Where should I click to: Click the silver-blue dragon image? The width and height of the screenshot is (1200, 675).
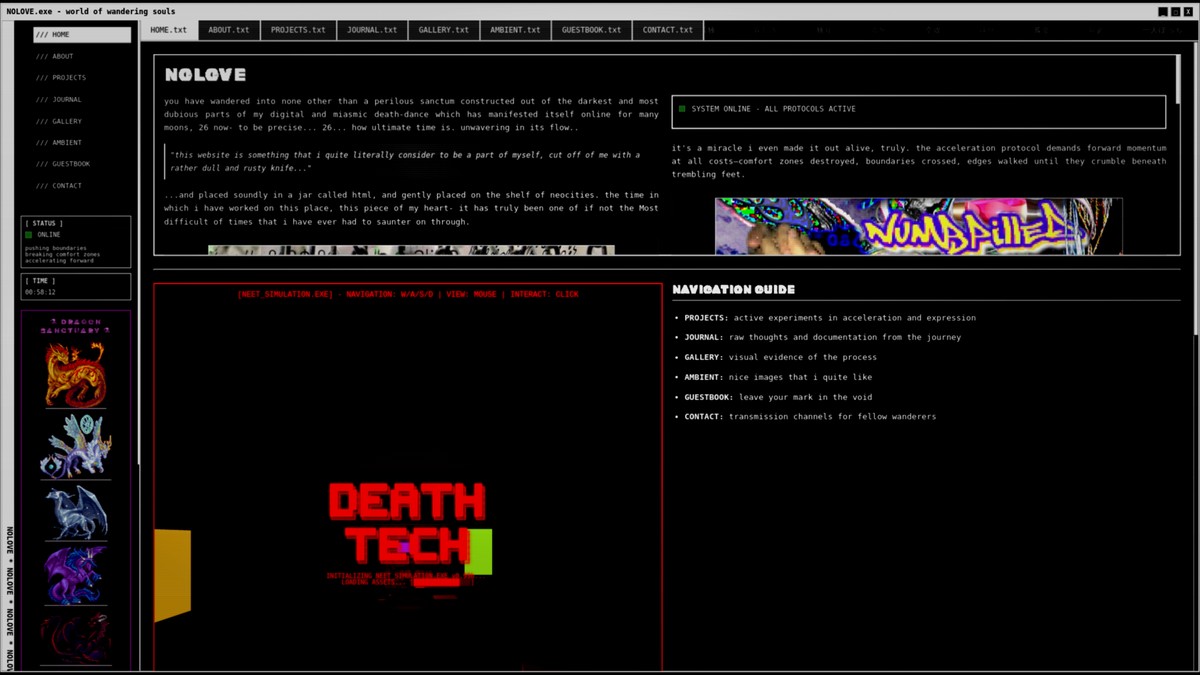(x=75, y=512)
